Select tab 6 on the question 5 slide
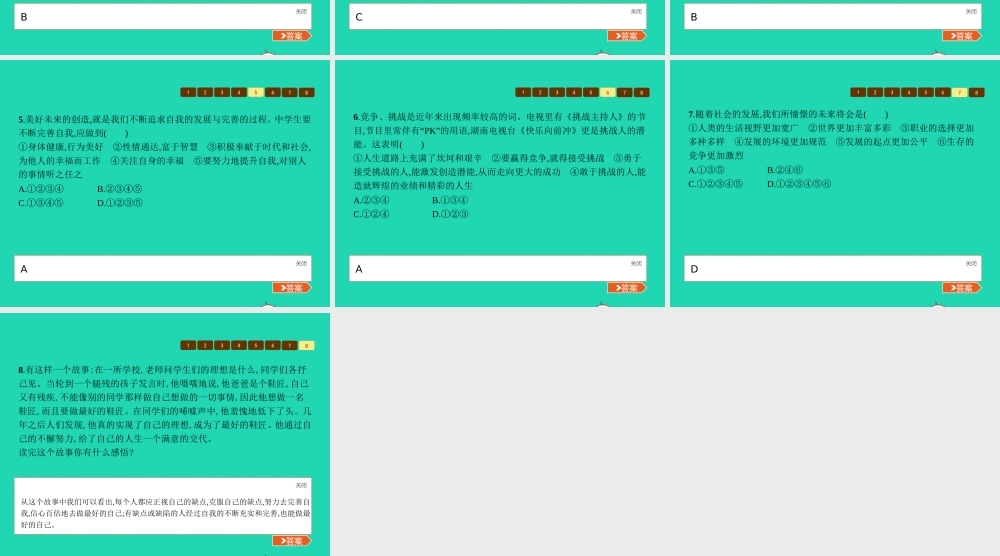This screenshot has width=1000, height=556. [x=272, y=92]
